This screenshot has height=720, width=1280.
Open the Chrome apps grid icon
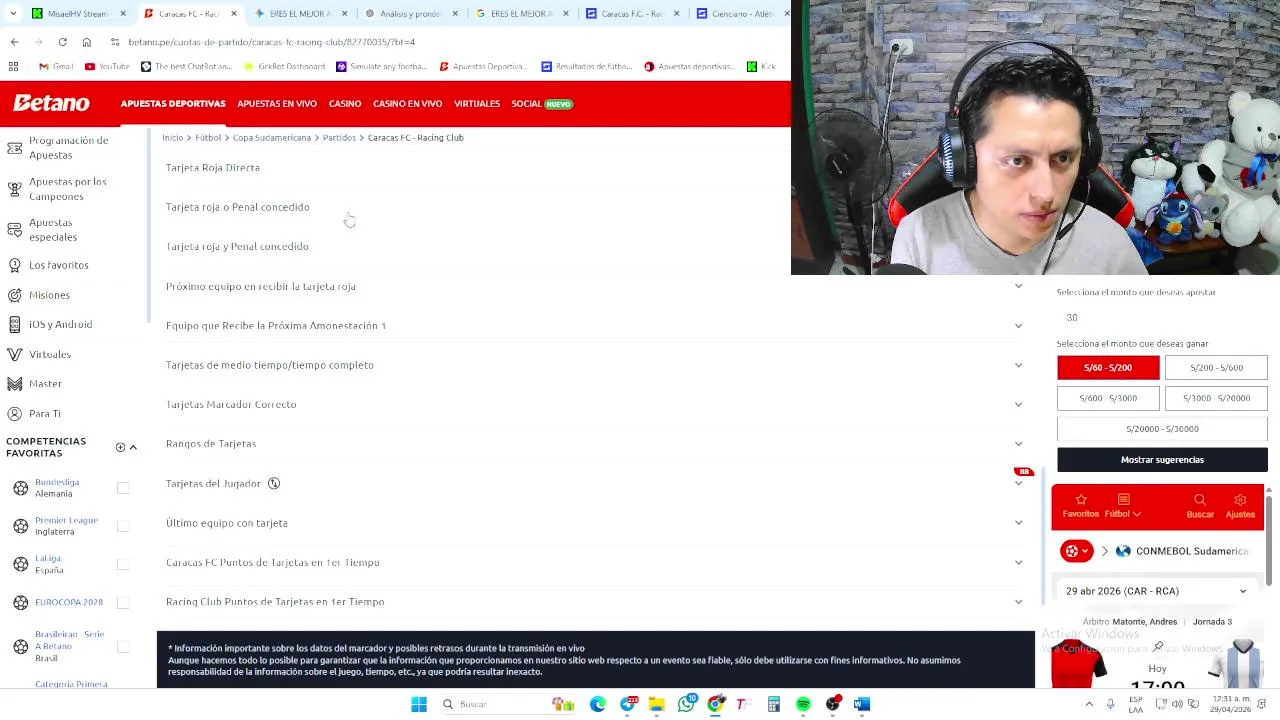[x=13, y=66]
